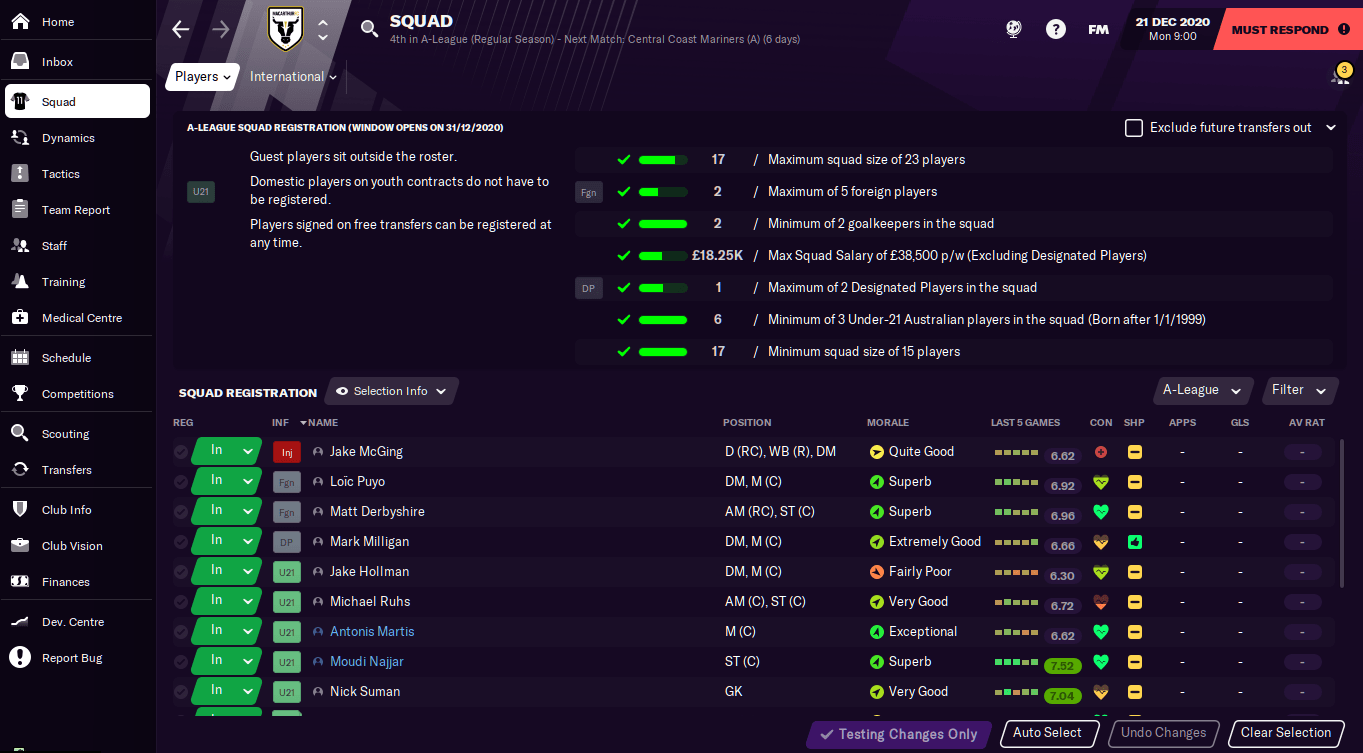Click the maximum squad size progress bar
This screenshot has height=753, width=1363.
662,160
